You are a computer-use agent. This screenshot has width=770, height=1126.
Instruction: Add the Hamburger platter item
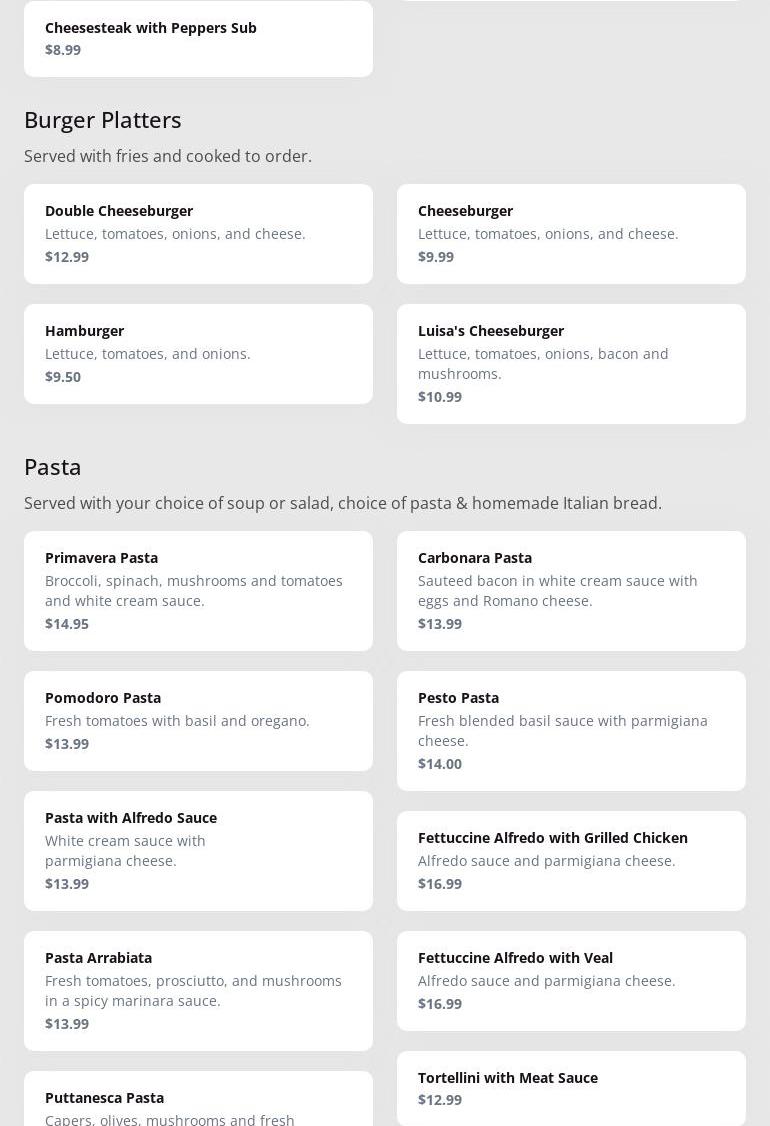pos(198,353)
